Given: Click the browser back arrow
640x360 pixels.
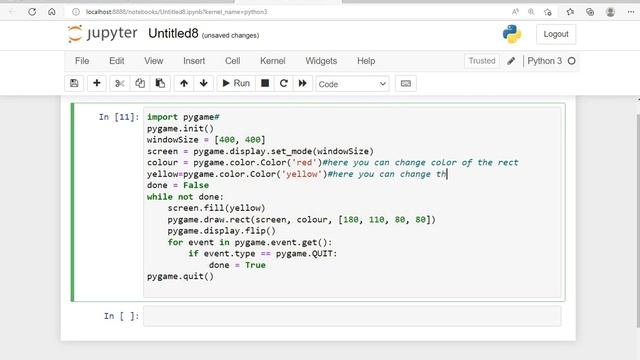Looking at the screenshot, I should tap(12, 12).
